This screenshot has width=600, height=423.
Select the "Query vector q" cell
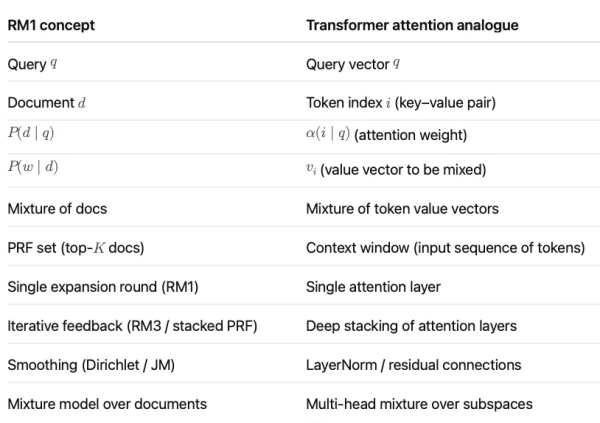(x=353, y=65)
